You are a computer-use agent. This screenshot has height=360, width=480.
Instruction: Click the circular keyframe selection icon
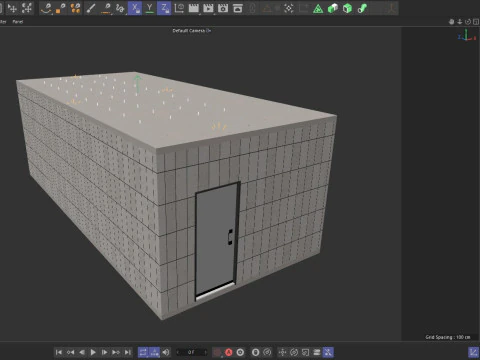click(240, 352)
